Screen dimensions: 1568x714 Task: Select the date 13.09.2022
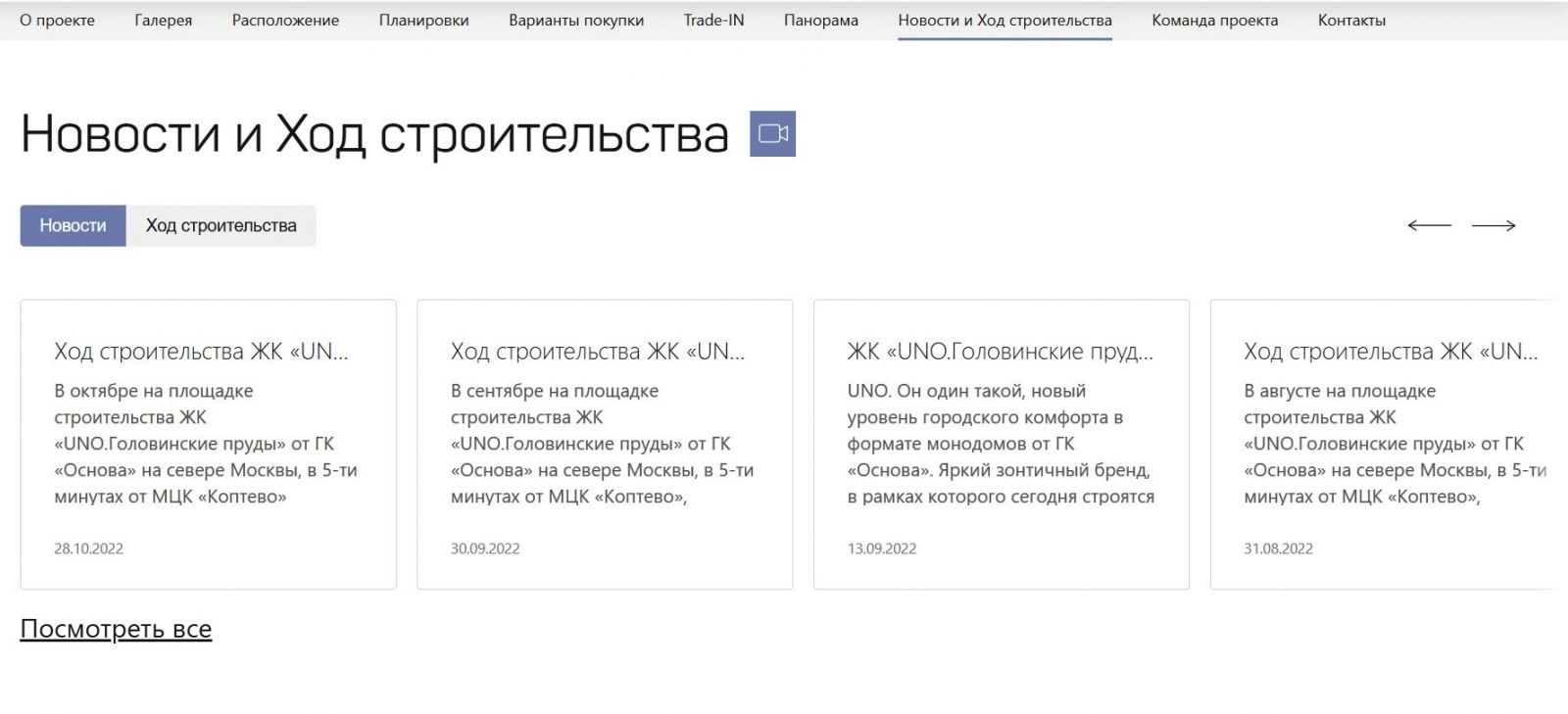pos(882,548)
